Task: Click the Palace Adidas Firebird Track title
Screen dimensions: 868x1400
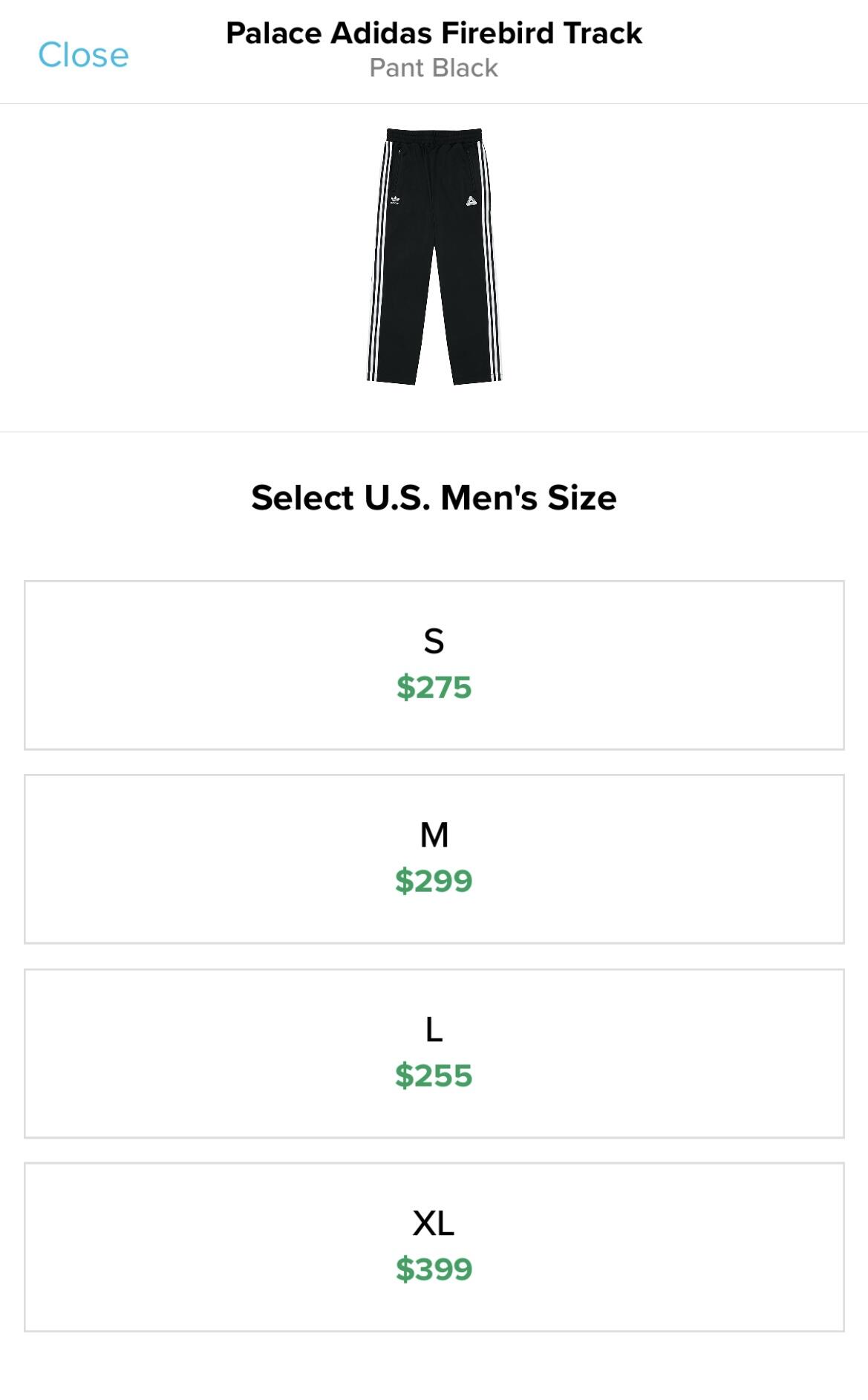Action: [x=434, y=33]
